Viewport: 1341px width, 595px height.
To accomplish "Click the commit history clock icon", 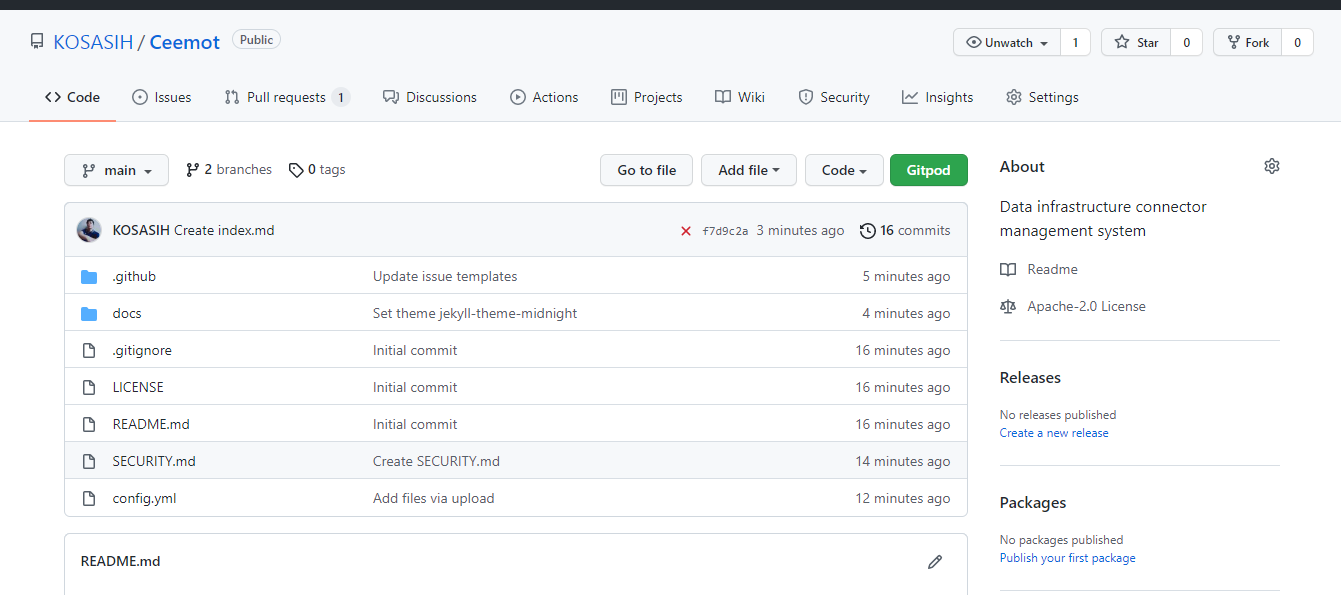I will coord(867,230).
